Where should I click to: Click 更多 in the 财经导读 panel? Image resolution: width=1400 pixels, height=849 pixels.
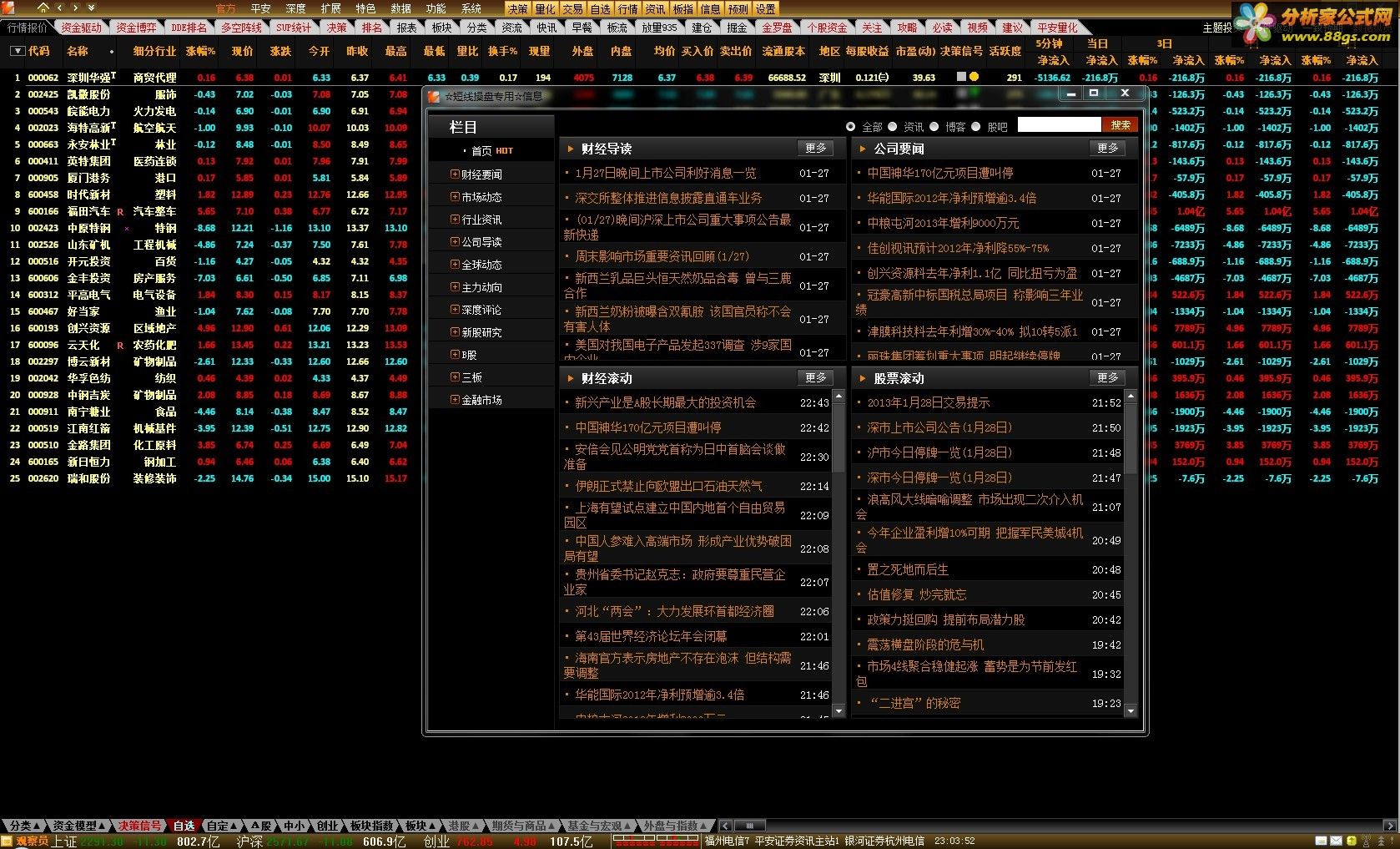[816, 149]
